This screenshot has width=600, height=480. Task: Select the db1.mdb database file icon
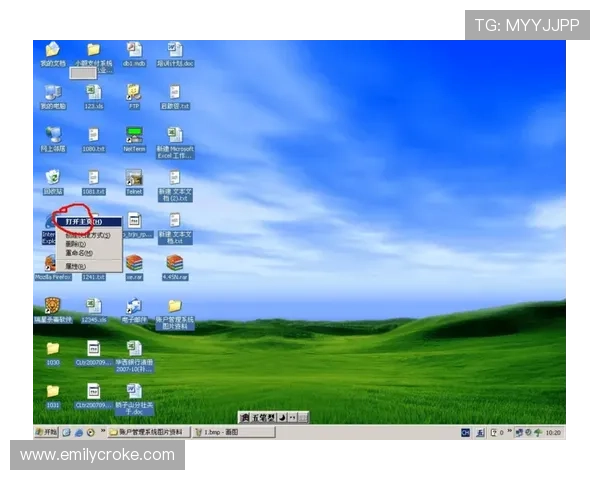134,51
